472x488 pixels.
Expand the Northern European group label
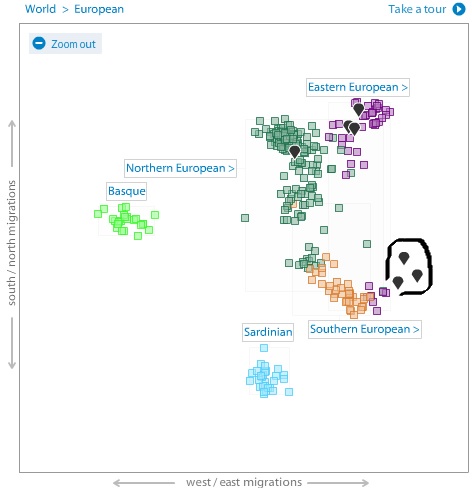click(x=180, y=168)
